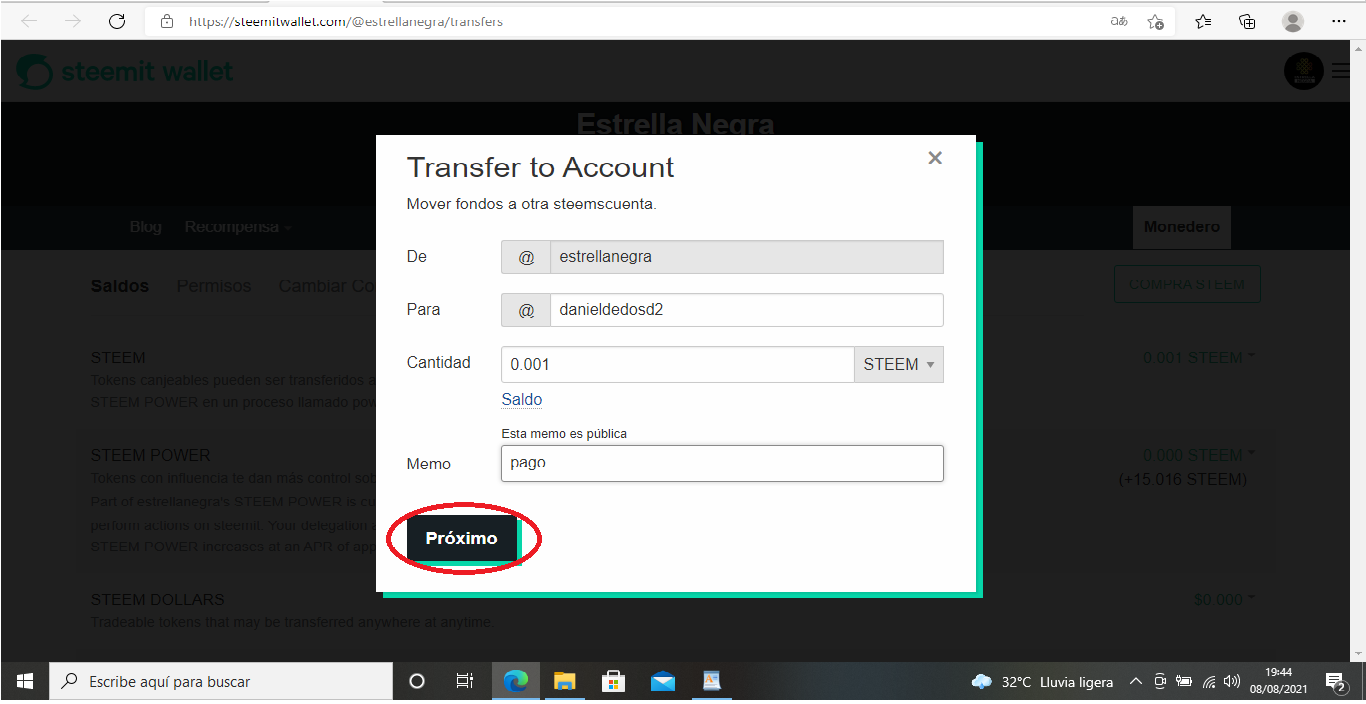Open the Wi-Fi network tray icon
Screen dimensions: 1366x704
[1209, 682]
